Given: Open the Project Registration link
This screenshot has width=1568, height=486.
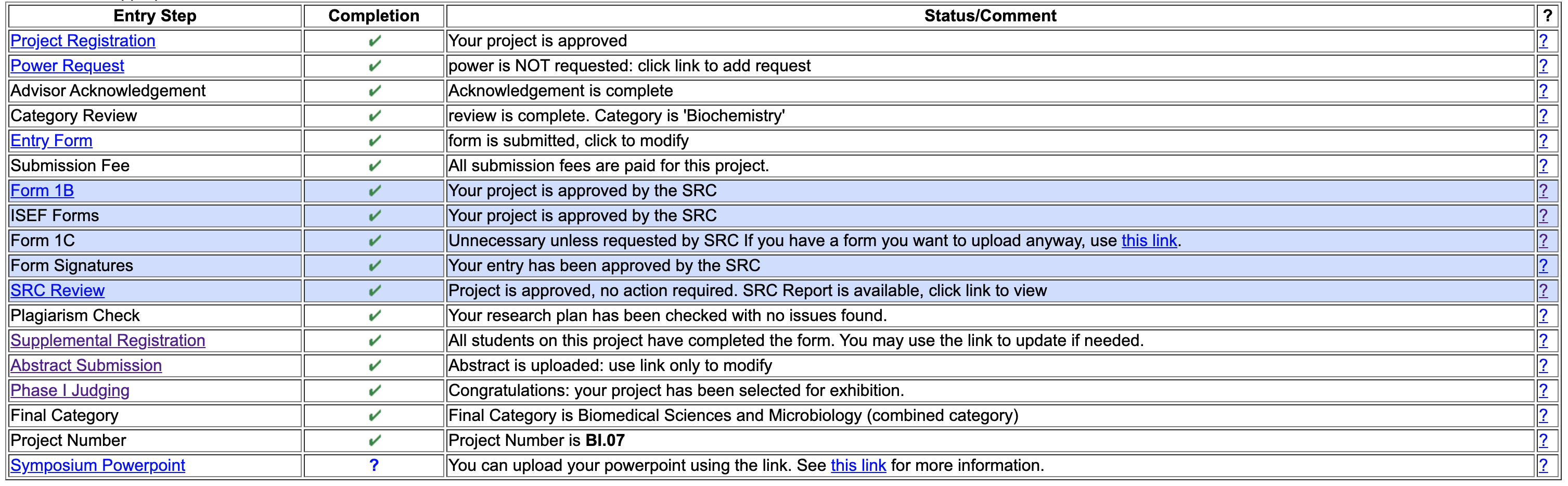Looking at the screenshot, I should pyautogui.click(x=83, y=41).
